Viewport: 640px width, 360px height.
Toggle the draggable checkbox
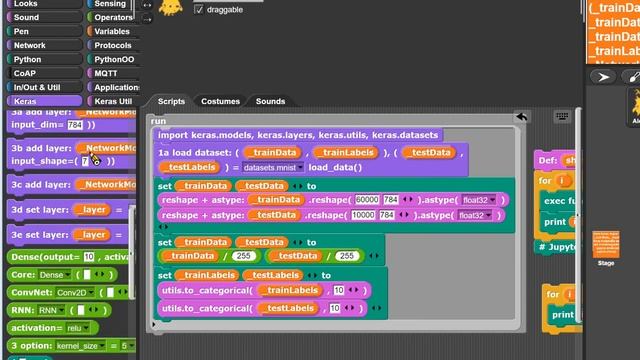198,9
